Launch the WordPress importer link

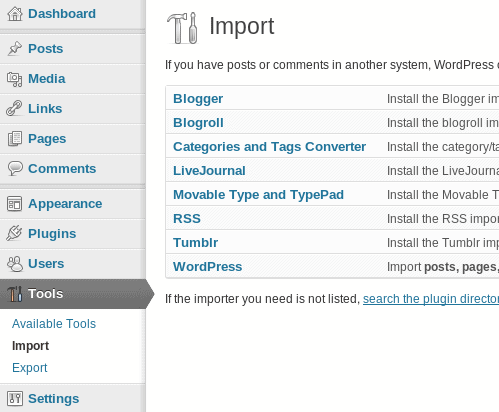click(x=207, y=267)
